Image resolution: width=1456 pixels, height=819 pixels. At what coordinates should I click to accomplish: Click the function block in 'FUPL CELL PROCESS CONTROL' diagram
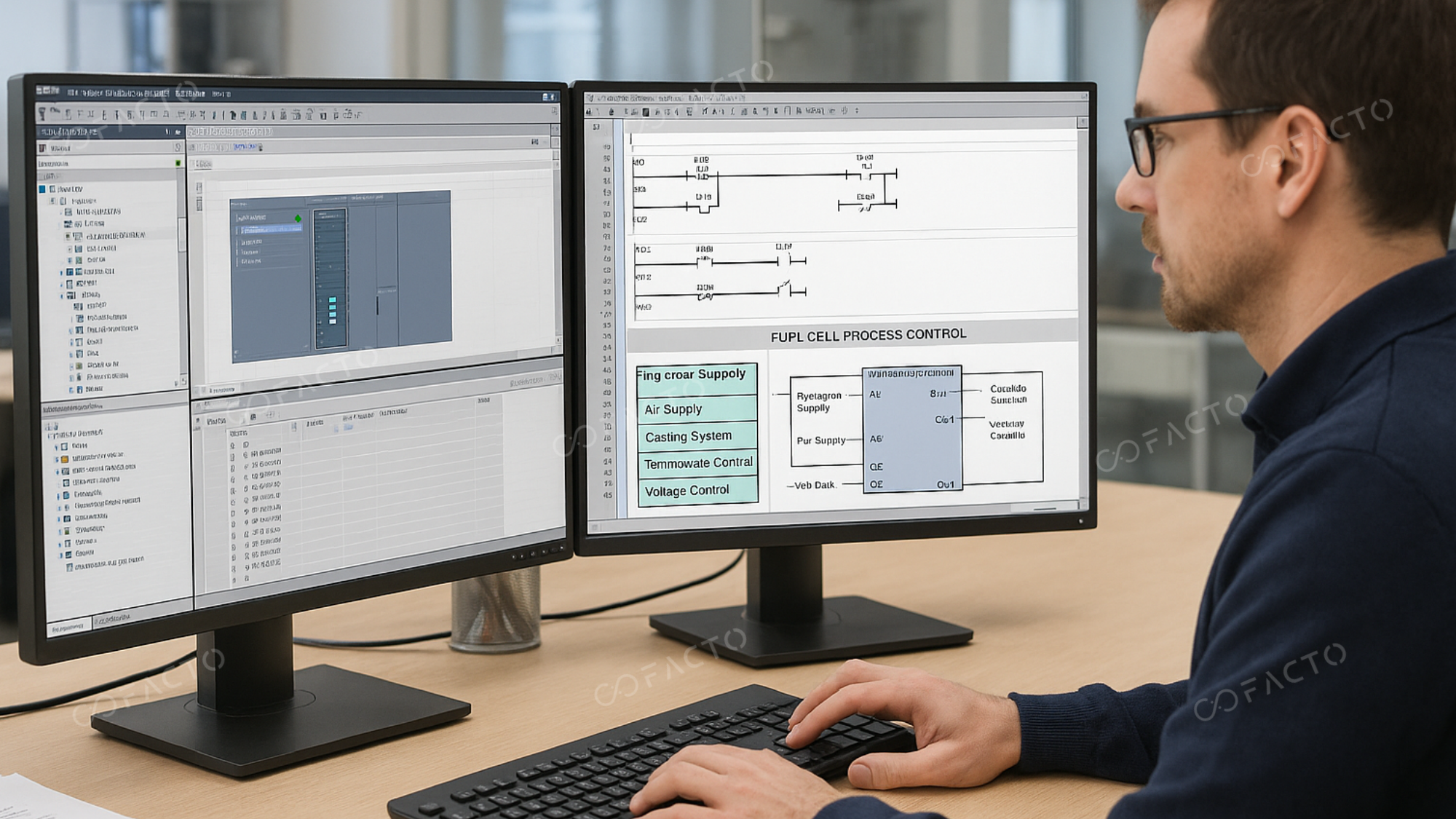coord(911,430)
